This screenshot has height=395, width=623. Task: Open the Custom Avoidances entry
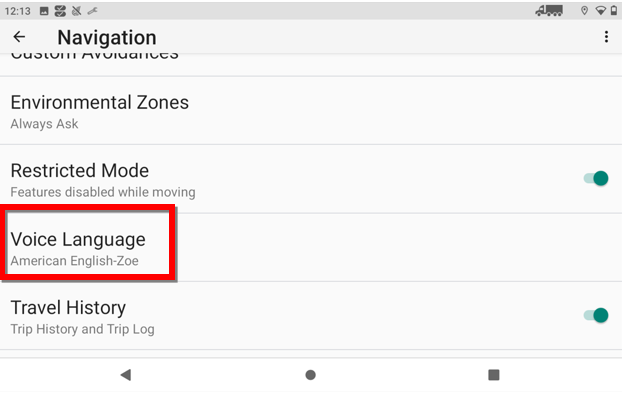pyautogui.click(x=311, y=64)
